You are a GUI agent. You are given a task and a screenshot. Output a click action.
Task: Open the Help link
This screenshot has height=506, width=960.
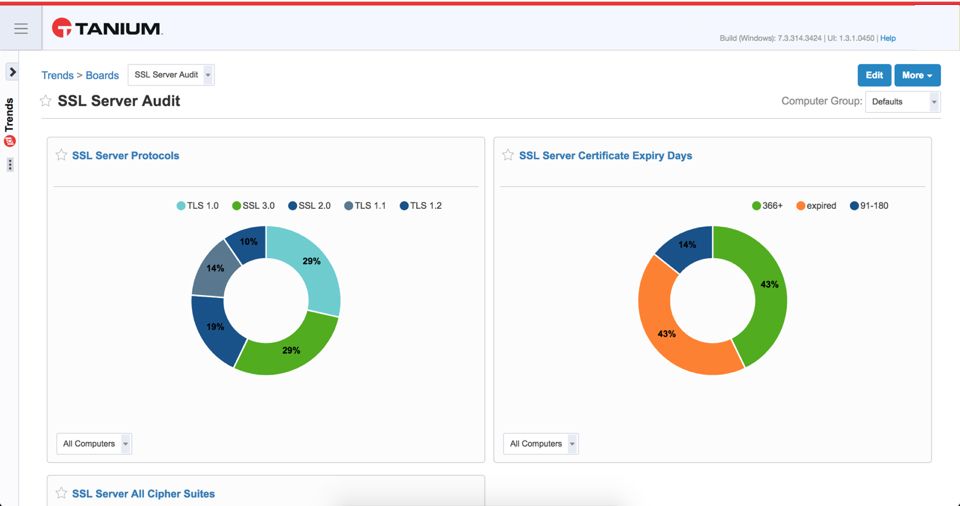(x=888, y=38)
